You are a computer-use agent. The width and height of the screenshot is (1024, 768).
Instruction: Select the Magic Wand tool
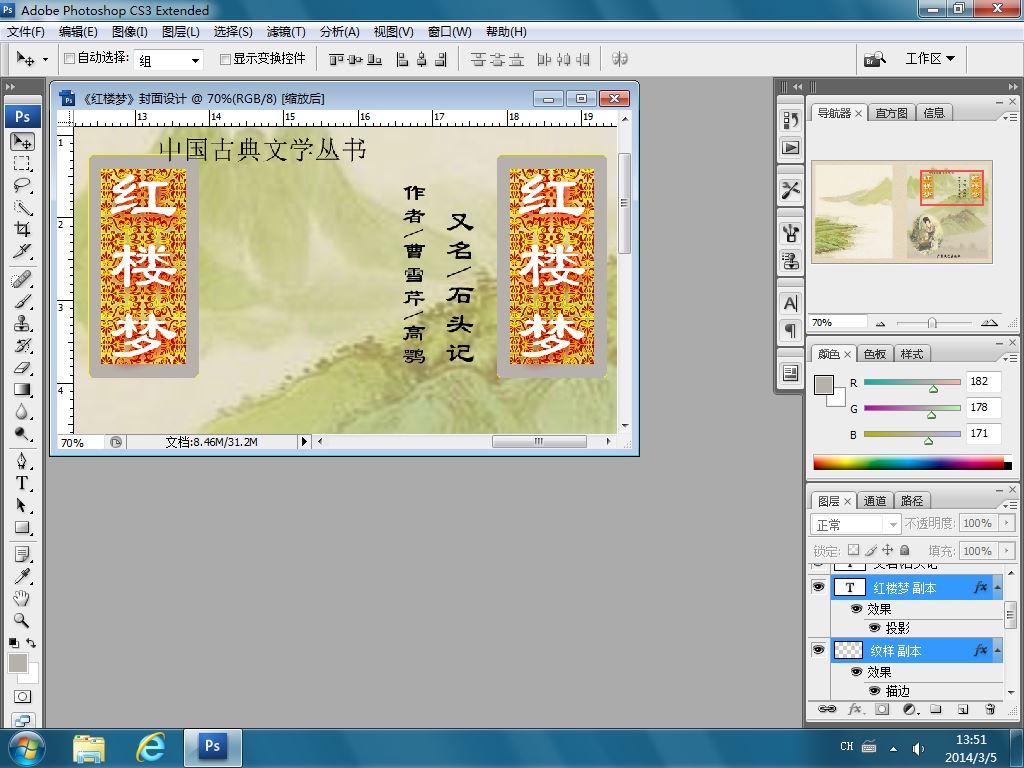22,208
